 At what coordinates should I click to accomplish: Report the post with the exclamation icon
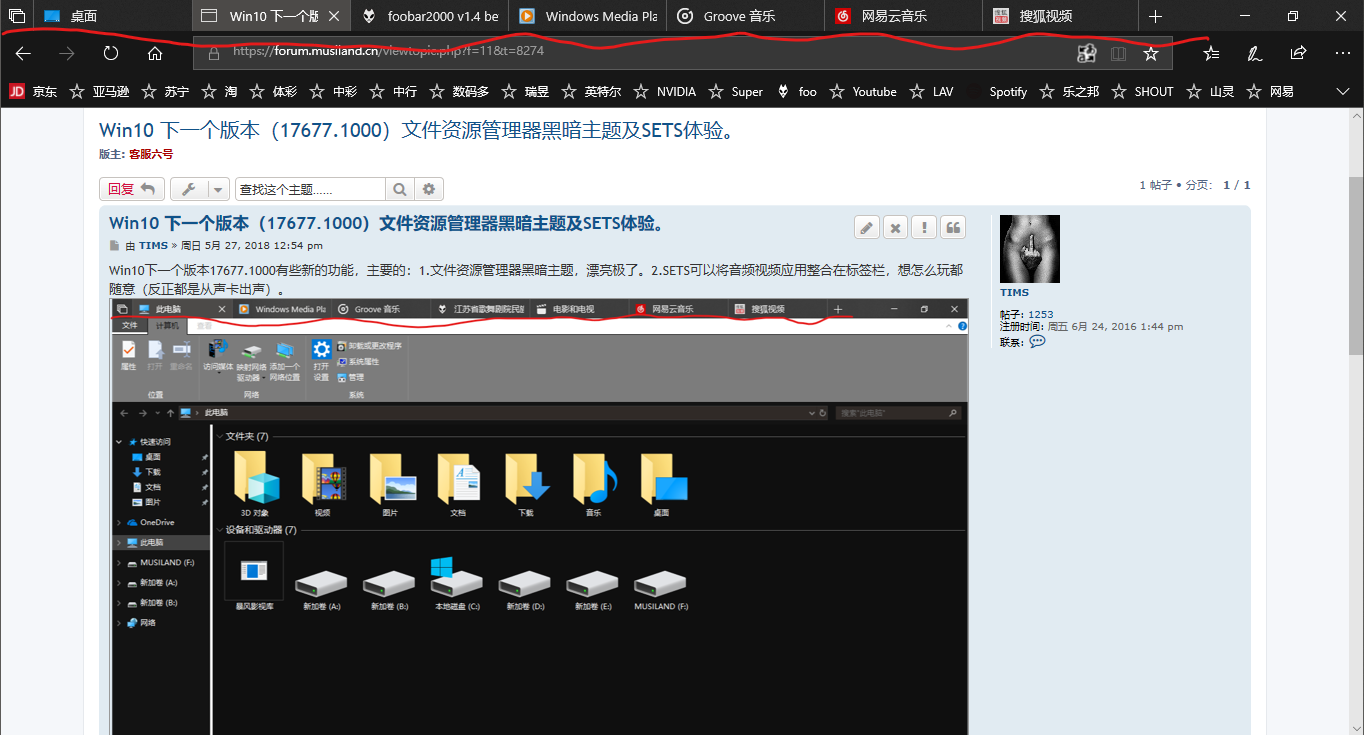[x=925, y=227]
